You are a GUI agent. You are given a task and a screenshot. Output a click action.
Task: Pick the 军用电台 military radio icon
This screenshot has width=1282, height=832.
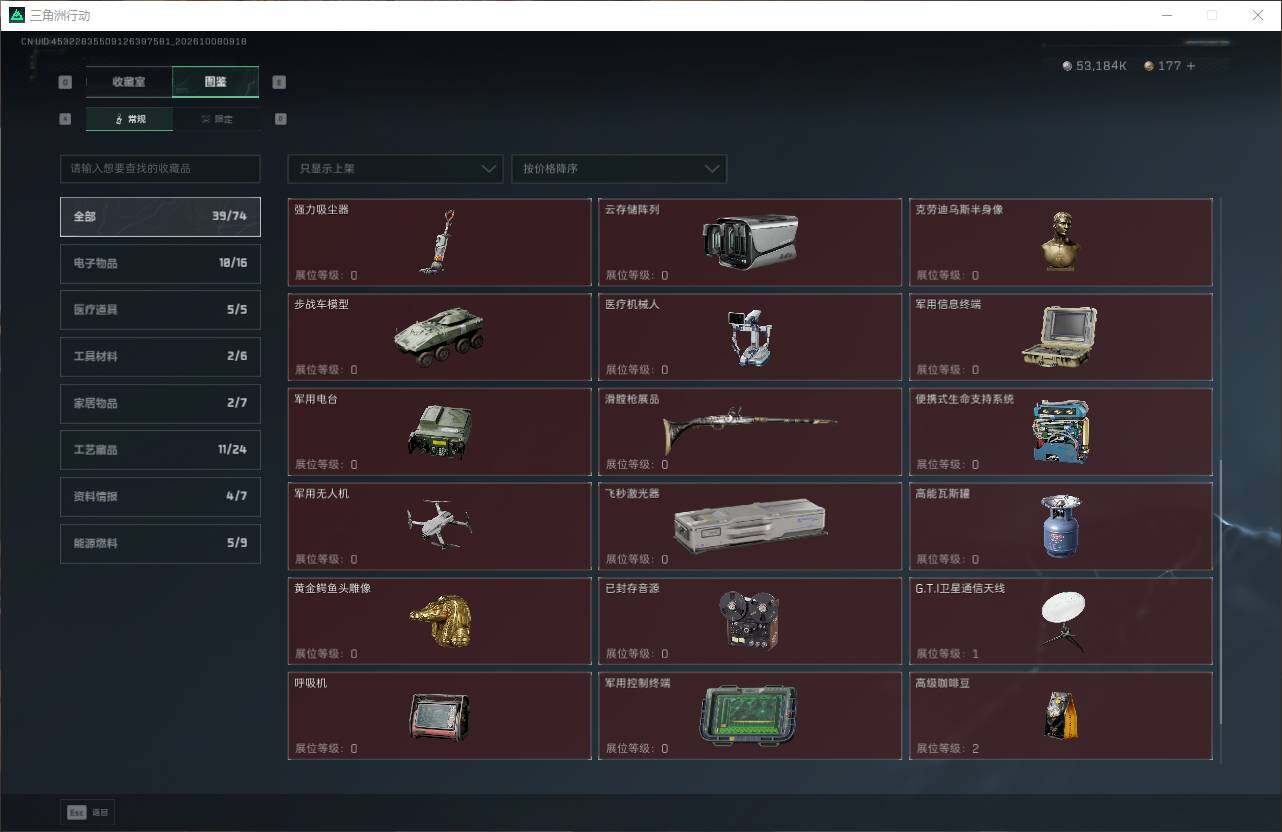click(x=439, y=431)
